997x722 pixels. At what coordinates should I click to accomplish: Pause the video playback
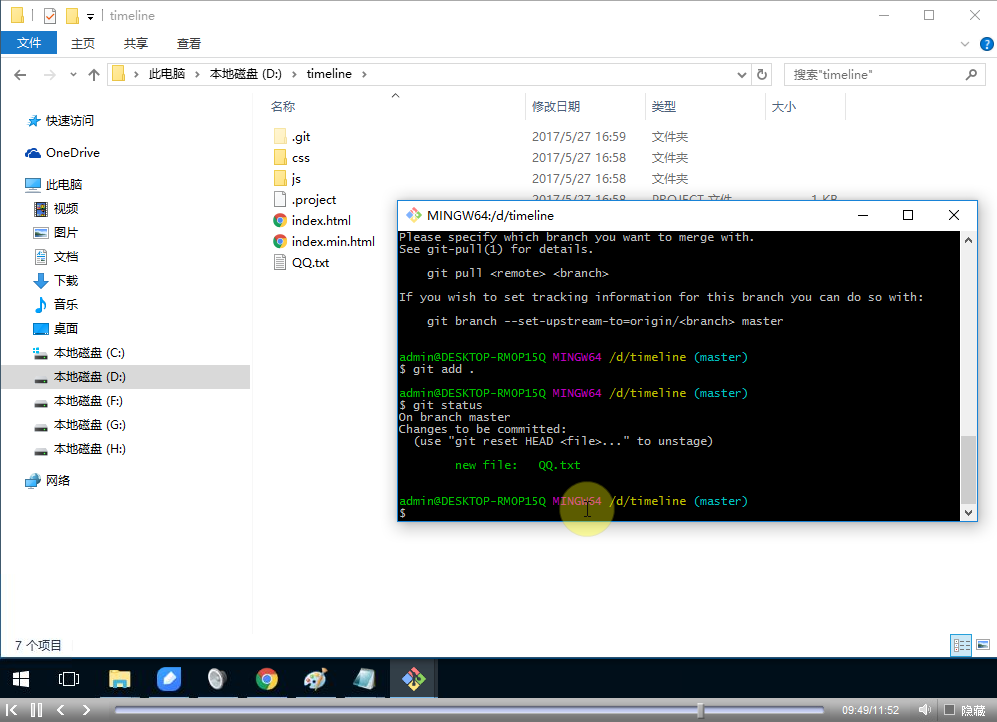click(36, 710)
